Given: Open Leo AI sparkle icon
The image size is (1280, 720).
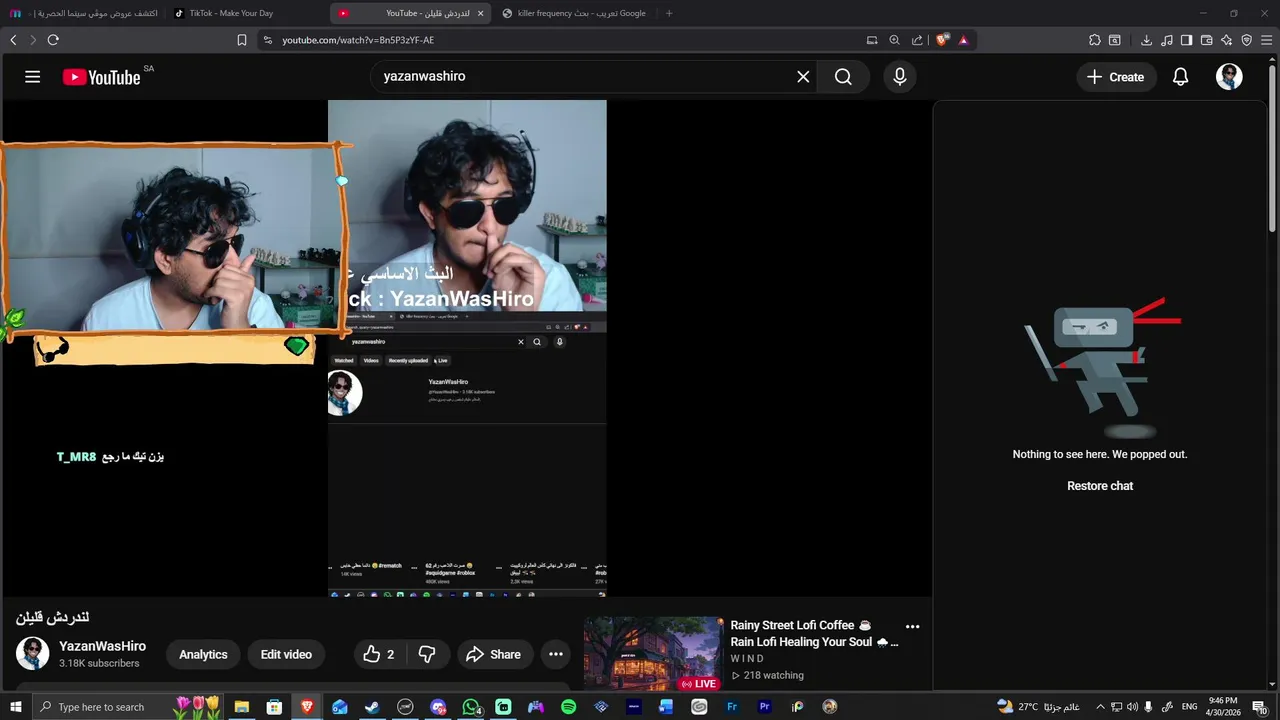Looking at the screenshot, I should click(1226, 40).
